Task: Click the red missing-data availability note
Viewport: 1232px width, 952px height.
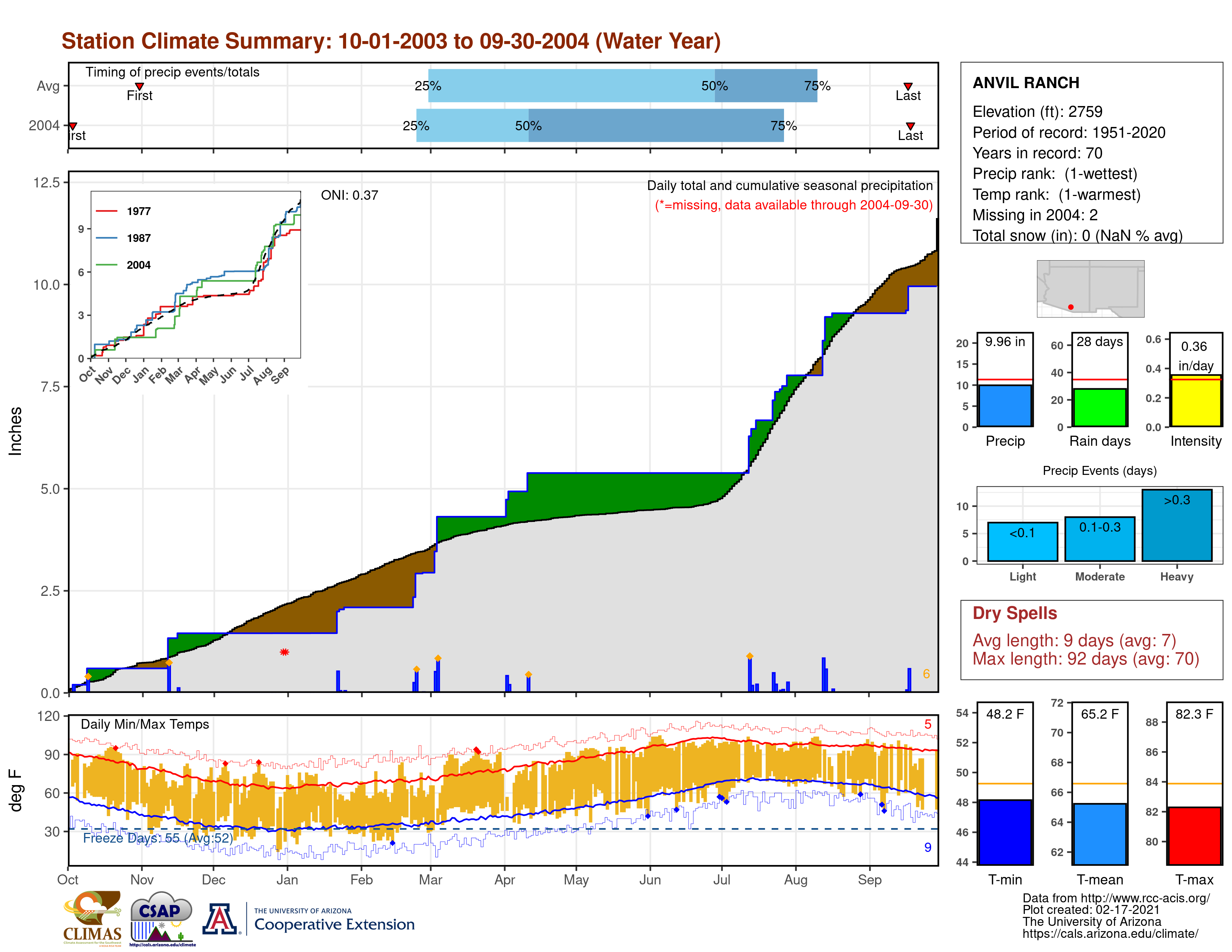Action: (794, 205)
